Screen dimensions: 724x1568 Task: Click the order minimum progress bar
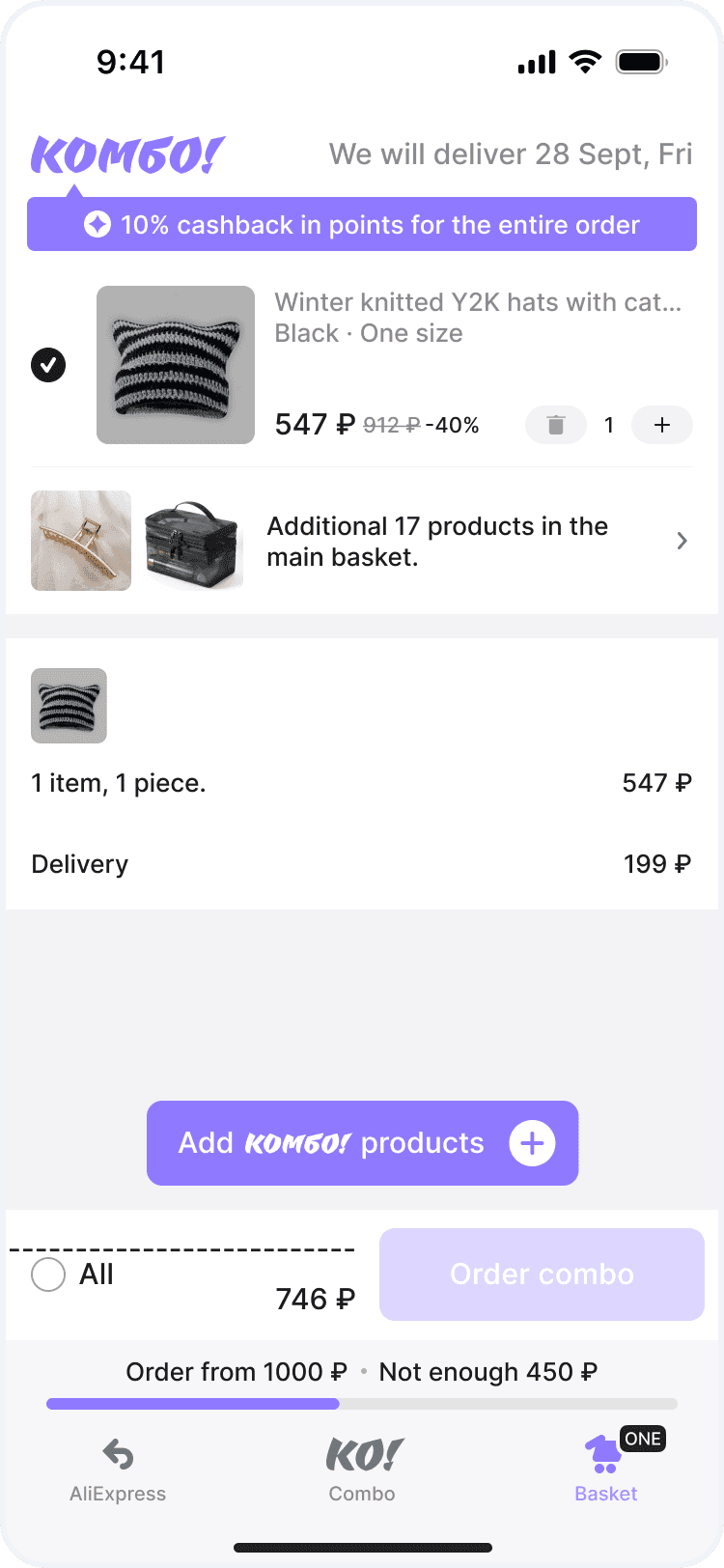point(362,1404)
